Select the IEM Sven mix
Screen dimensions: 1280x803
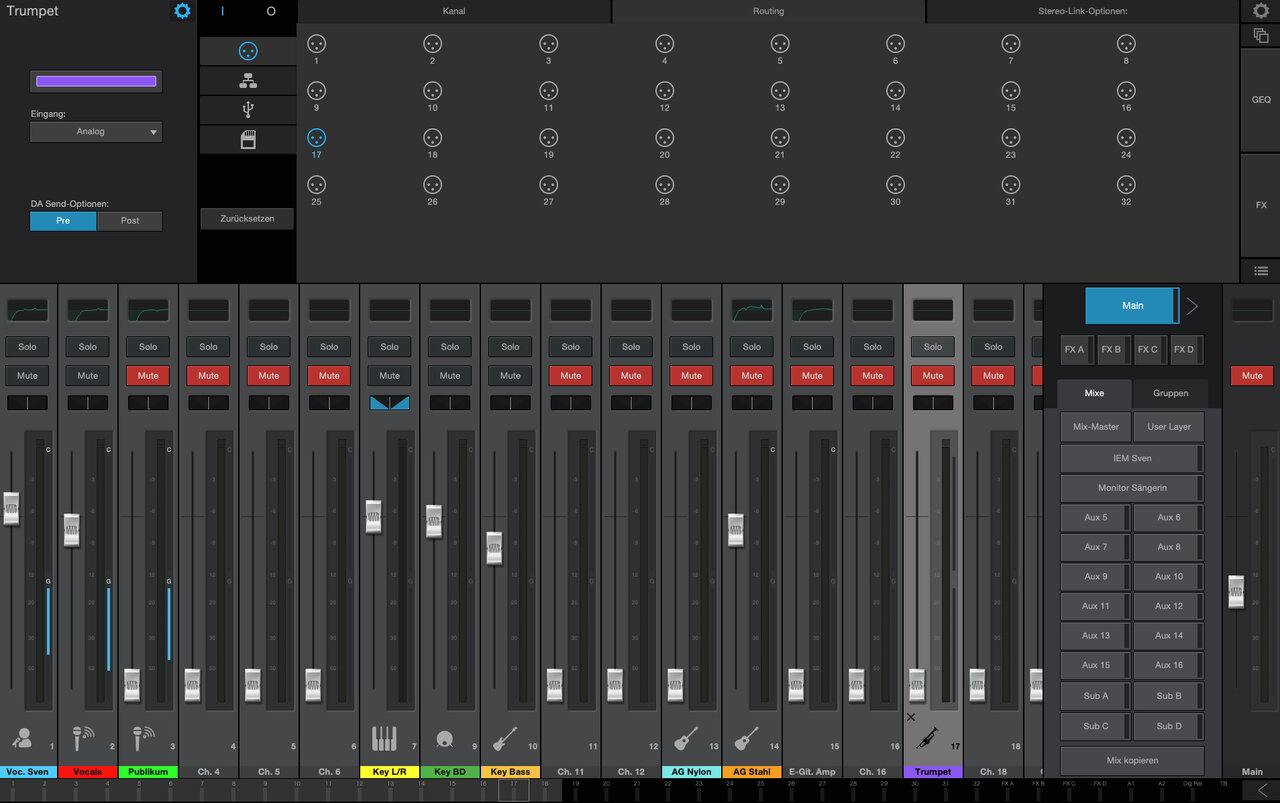pos(1132,458)
